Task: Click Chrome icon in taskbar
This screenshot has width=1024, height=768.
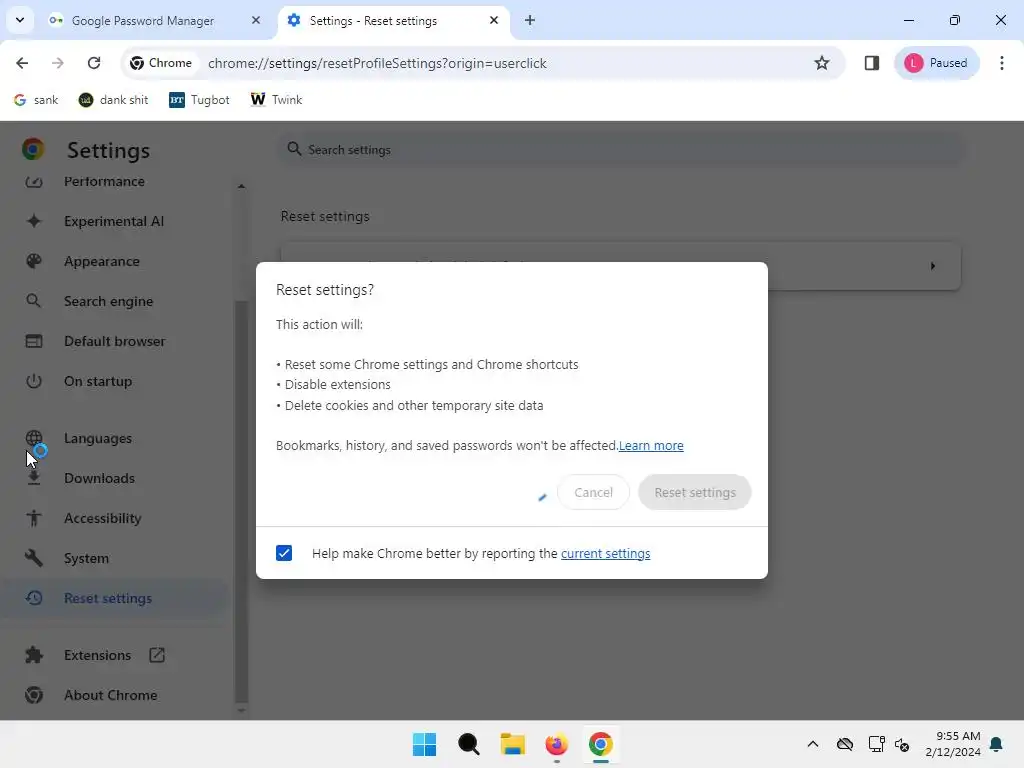Action: point(600,744)
